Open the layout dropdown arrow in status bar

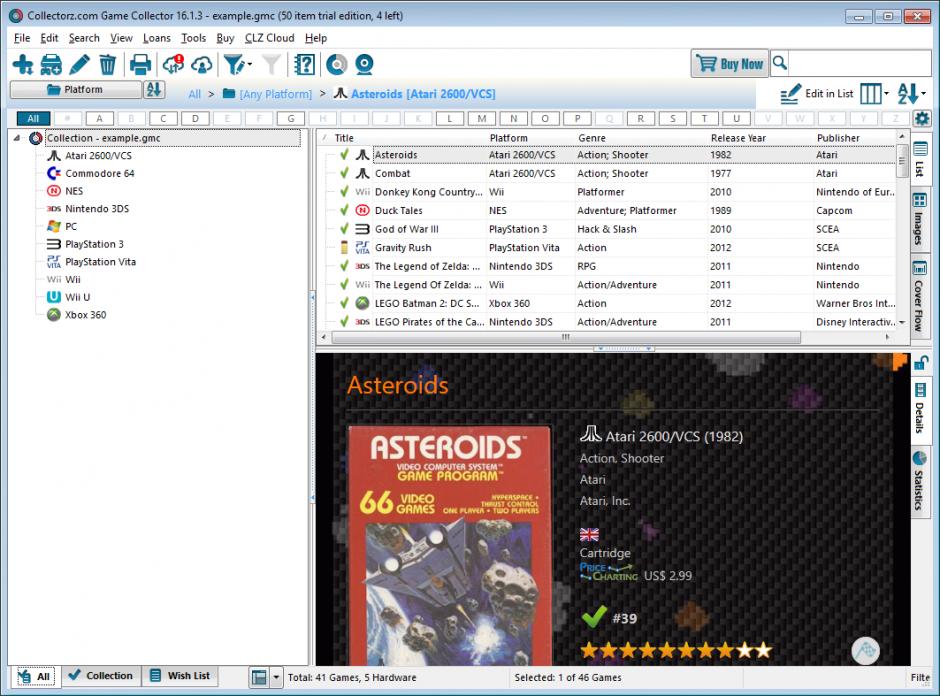[276, 677]
